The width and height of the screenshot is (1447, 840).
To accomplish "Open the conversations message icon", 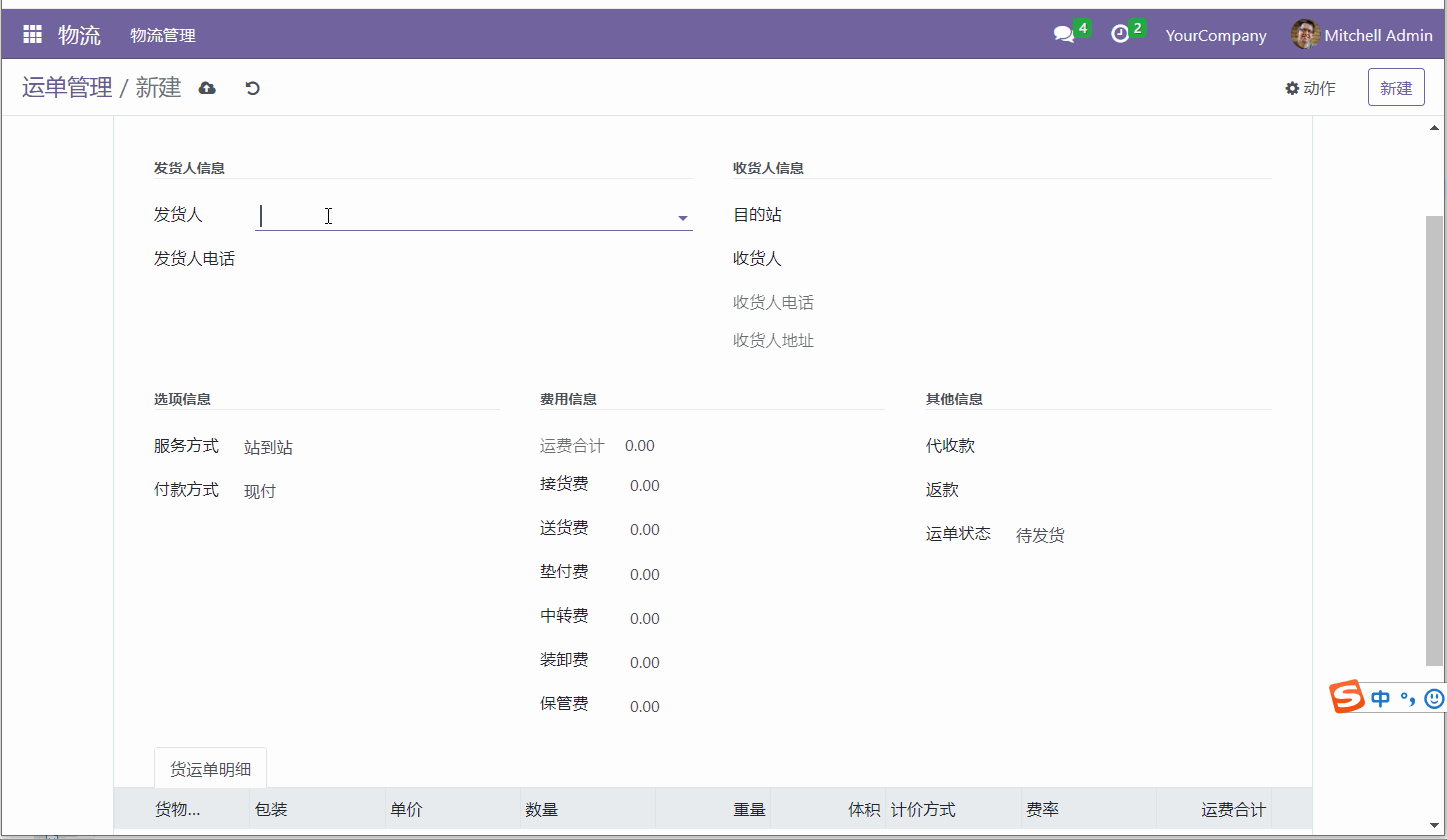I will [1062, 33].
